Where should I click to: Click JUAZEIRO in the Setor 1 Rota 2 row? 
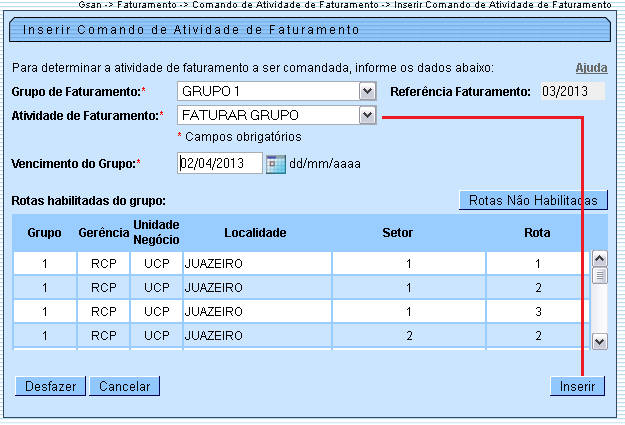(213, 287)
